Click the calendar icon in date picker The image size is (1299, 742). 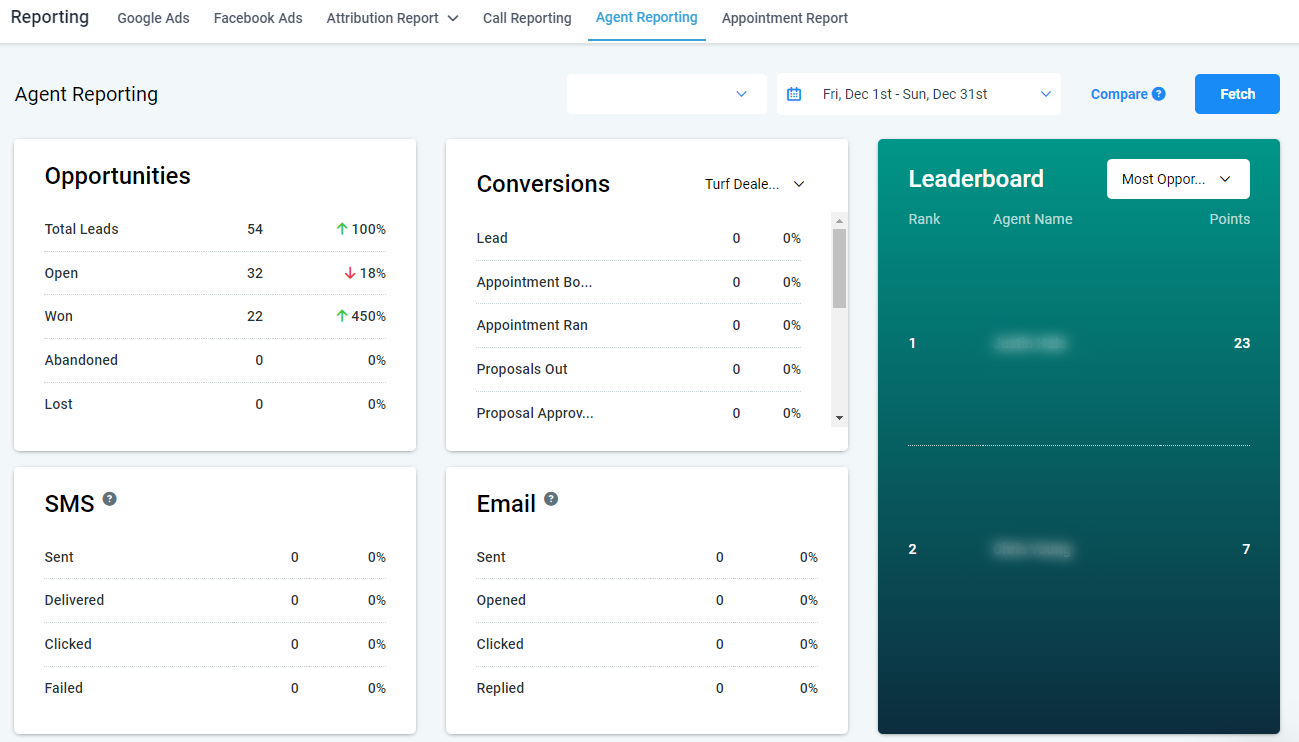click(794, 94)
